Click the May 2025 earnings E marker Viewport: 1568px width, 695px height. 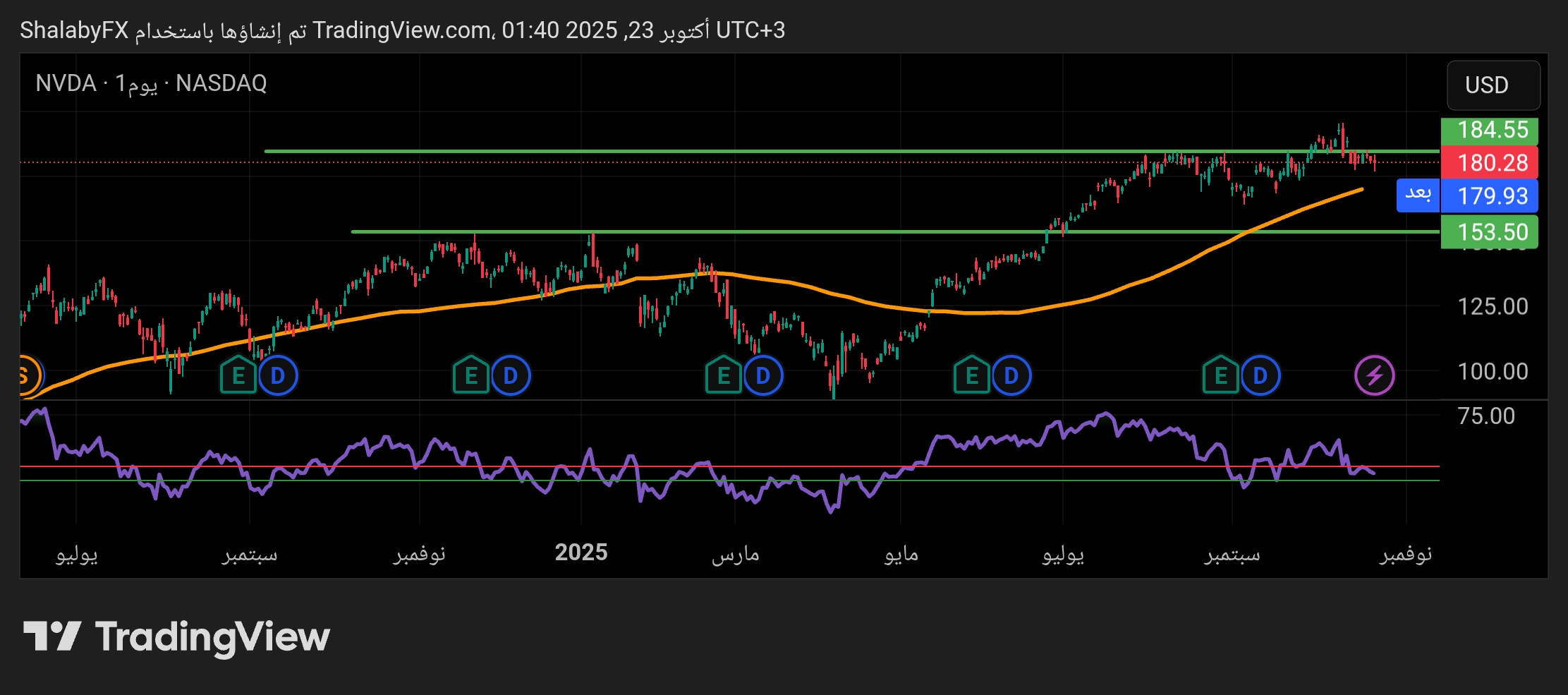coord(972,375)
